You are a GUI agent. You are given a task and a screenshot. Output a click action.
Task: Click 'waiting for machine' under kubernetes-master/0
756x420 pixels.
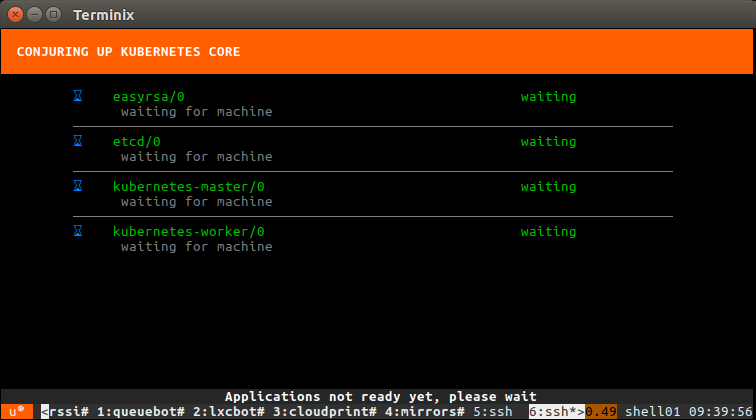[197, 202]
